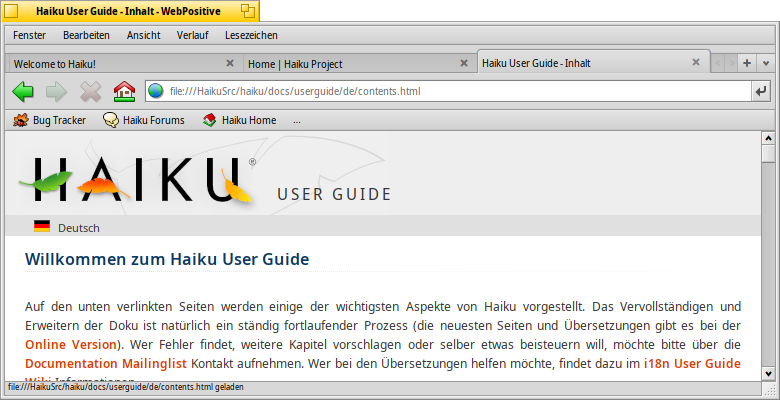This screenshot has width=780, height=400.
Task: Open the Documentation Mailinglist link
Action: click(x=106, y=362)
